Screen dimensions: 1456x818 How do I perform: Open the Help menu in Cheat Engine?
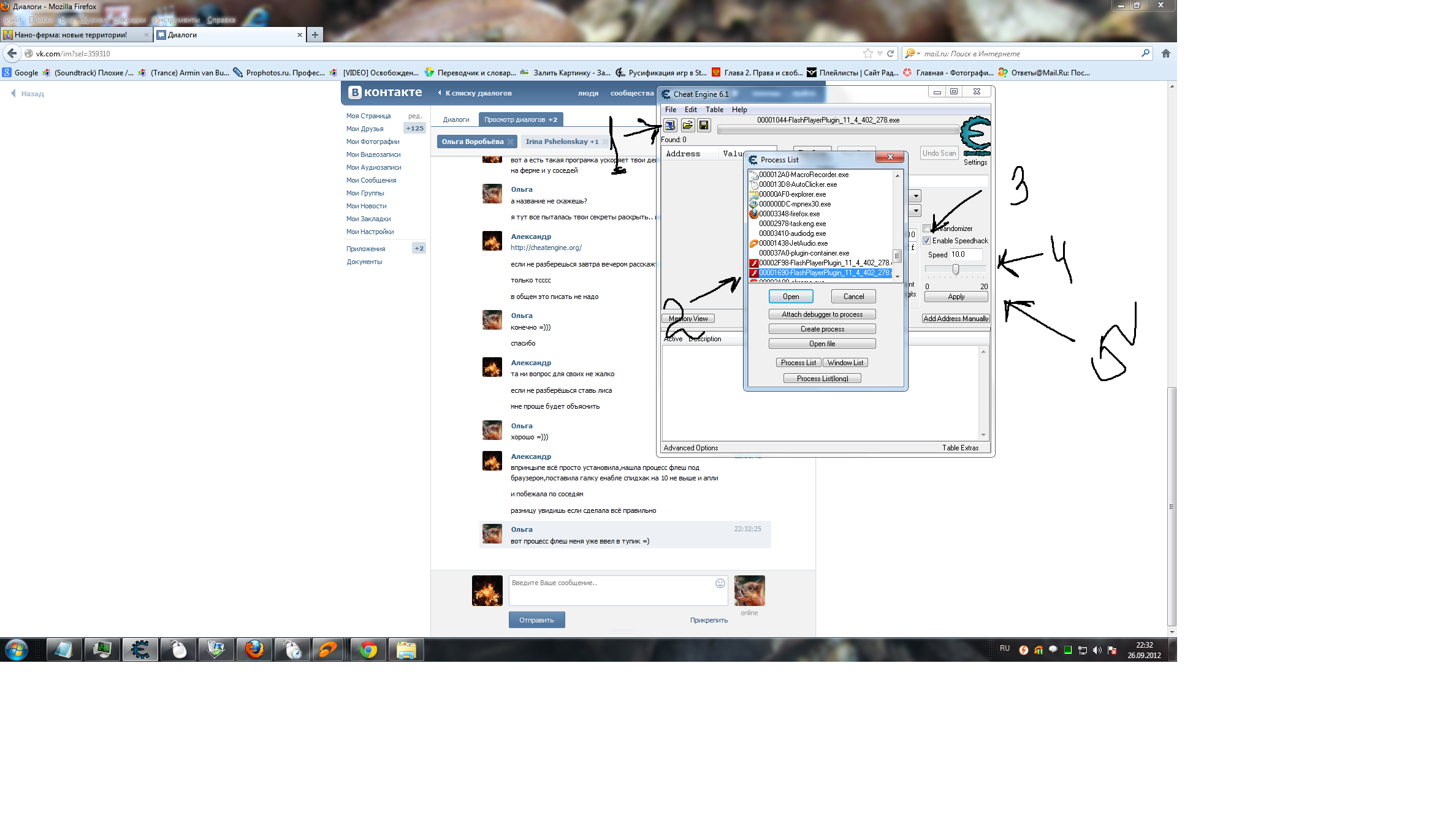click(739, 110)
